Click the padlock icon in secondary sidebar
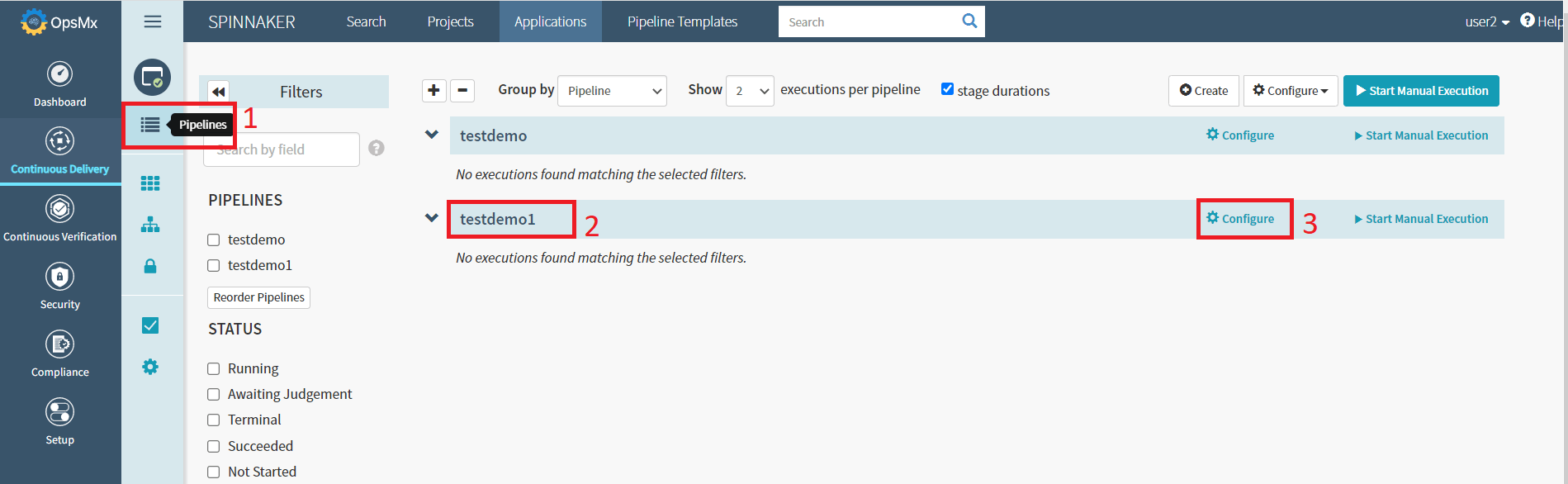This screenshot has width=1568, height=484. pos(150,266)
